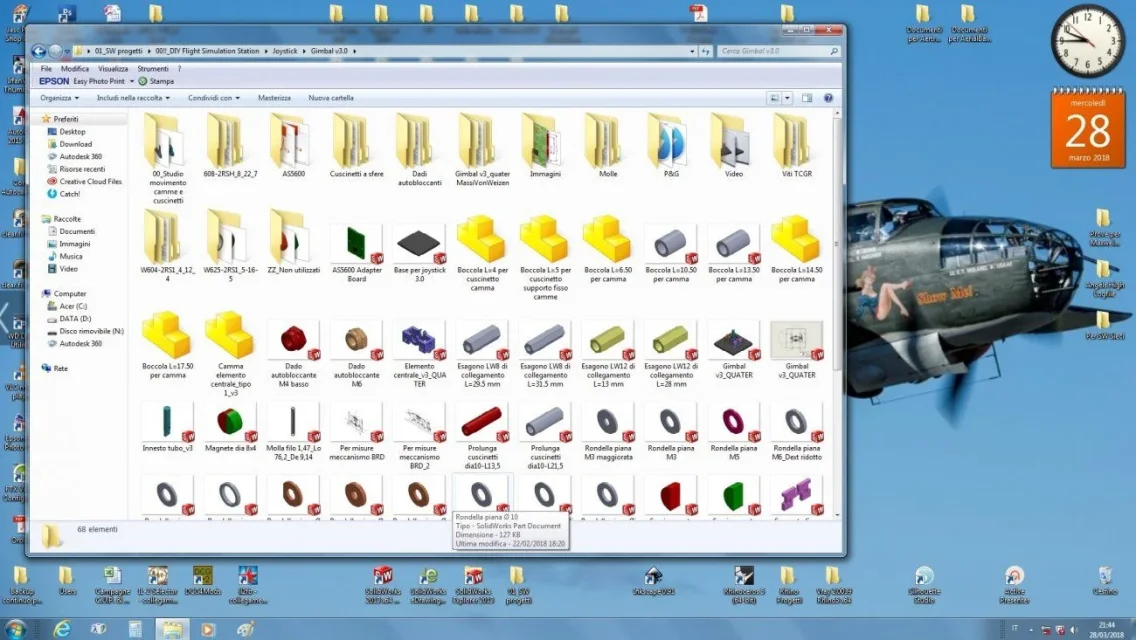
Task: Click the Cerca Gimbal v3.0 search field
Action: [x=779, y=51]
